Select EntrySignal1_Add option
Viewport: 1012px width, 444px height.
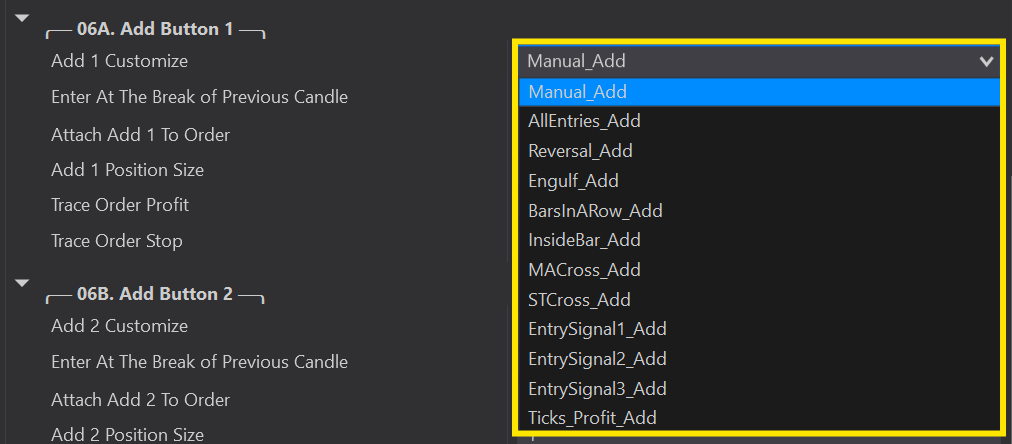[597, 329]
